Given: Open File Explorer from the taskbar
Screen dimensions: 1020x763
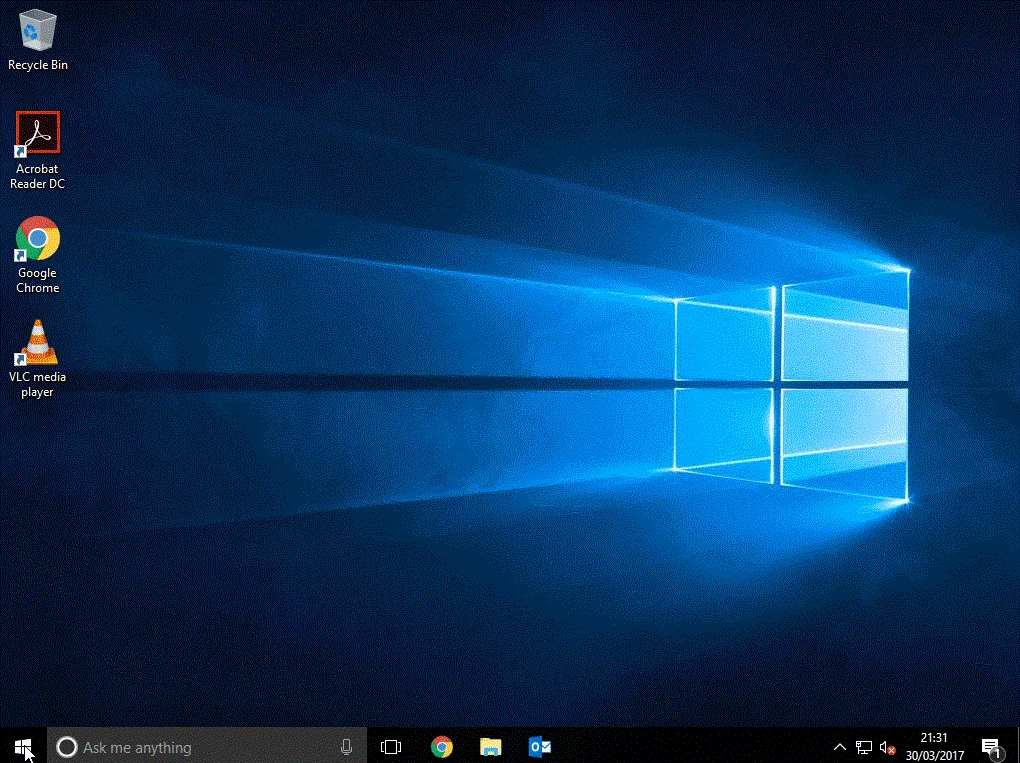Looking at the screenshot, I should pyautogui.click(x=490, y=747).
